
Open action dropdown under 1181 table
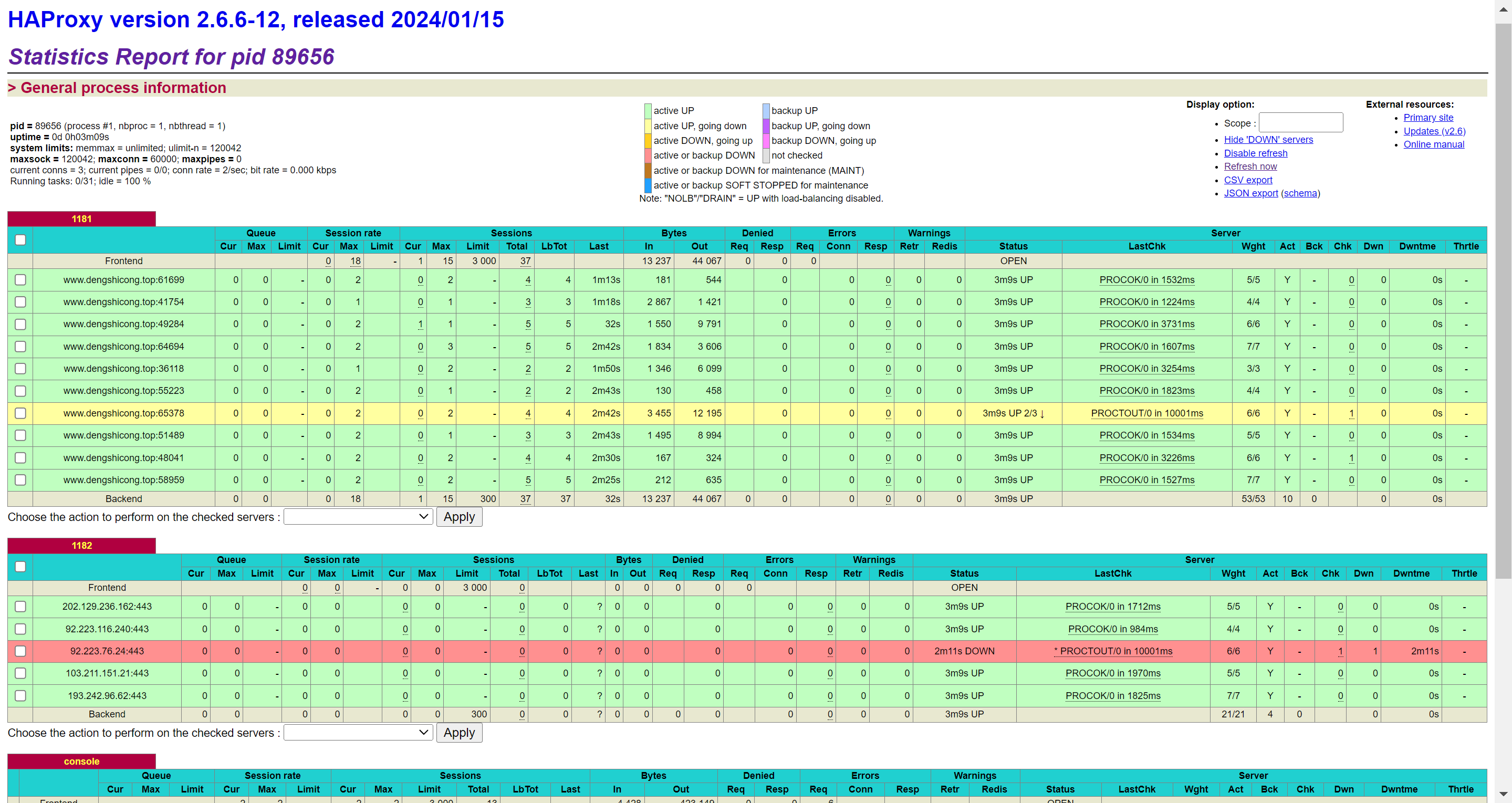[x=358, y=517]
